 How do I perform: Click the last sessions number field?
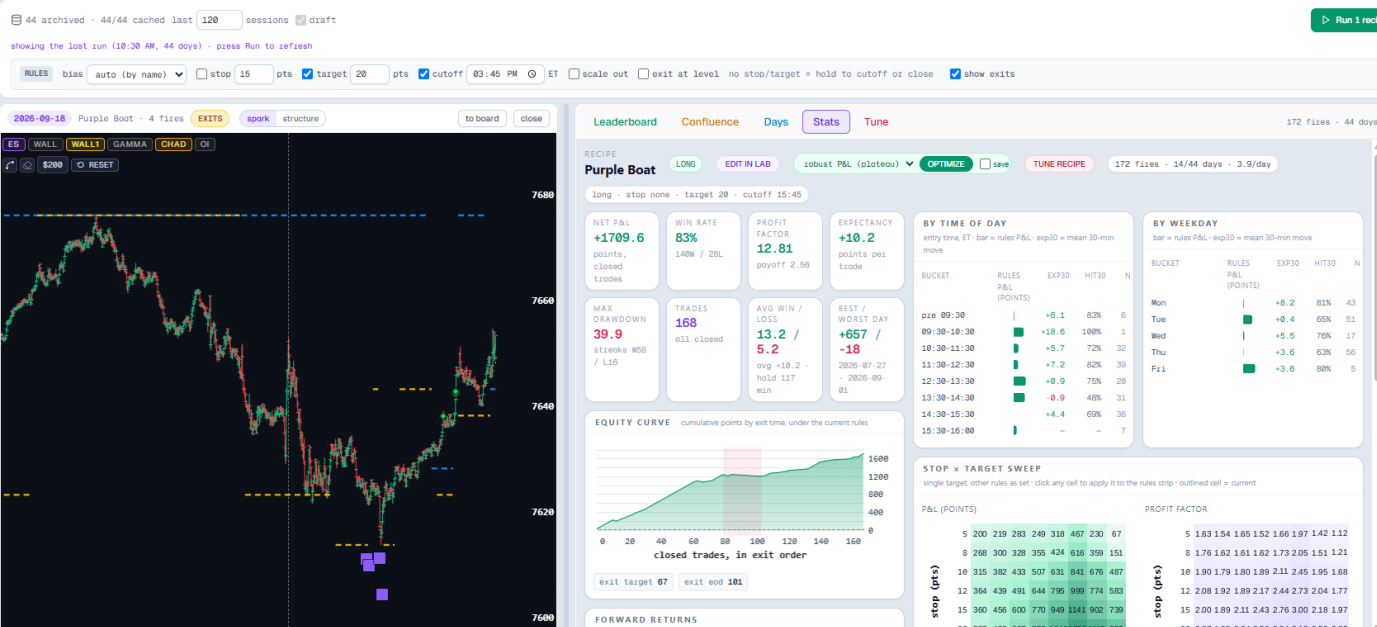220,20
